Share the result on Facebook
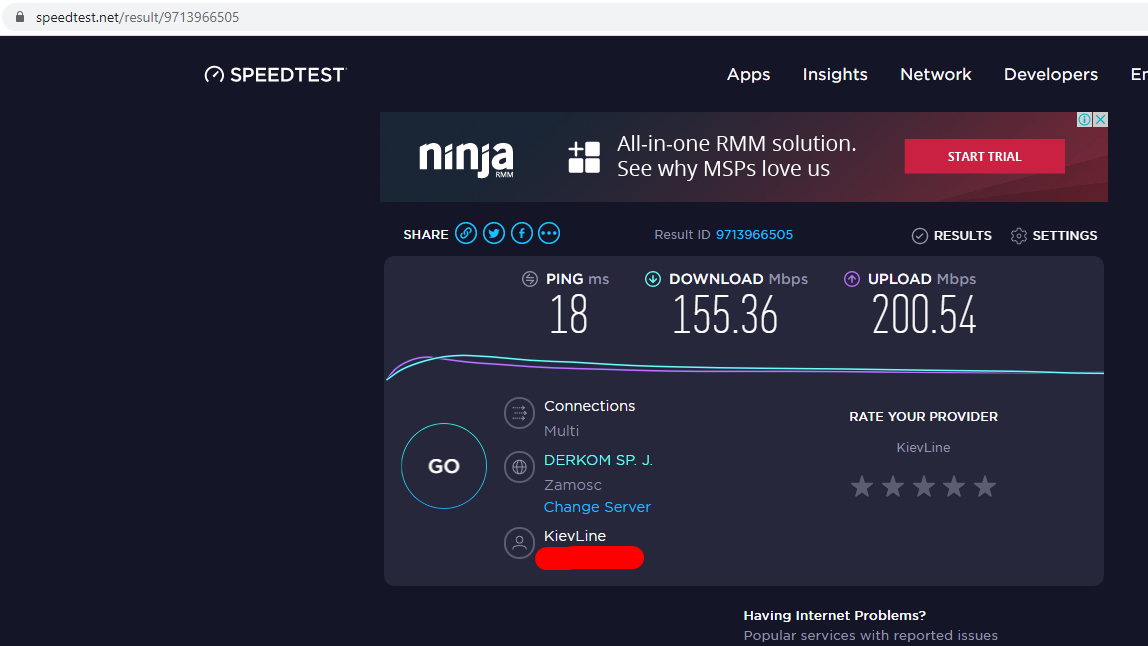The height and width of the screenshot is (646, 1148). [x=521, y=234]
